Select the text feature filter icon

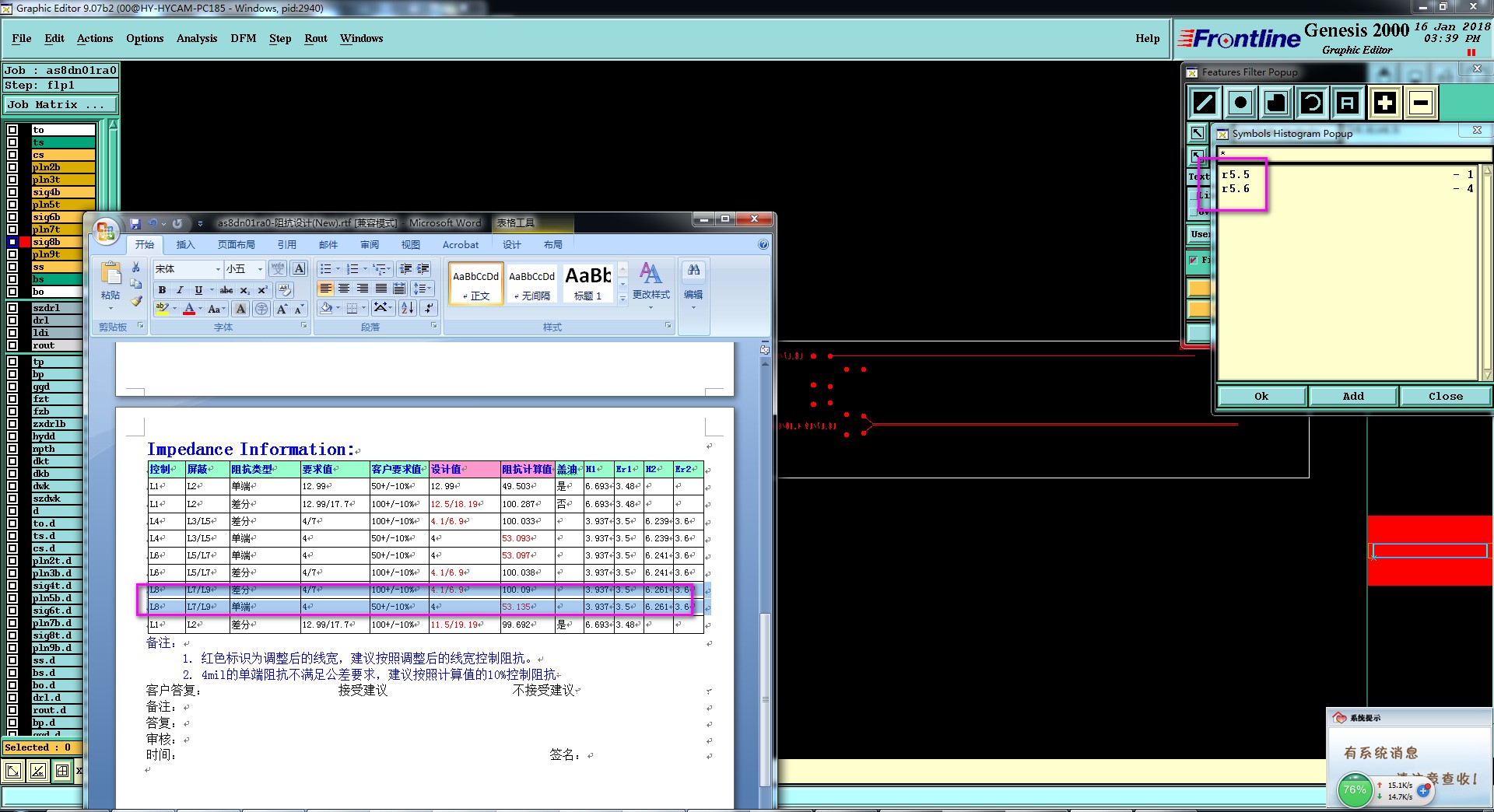coord(1348,103)
